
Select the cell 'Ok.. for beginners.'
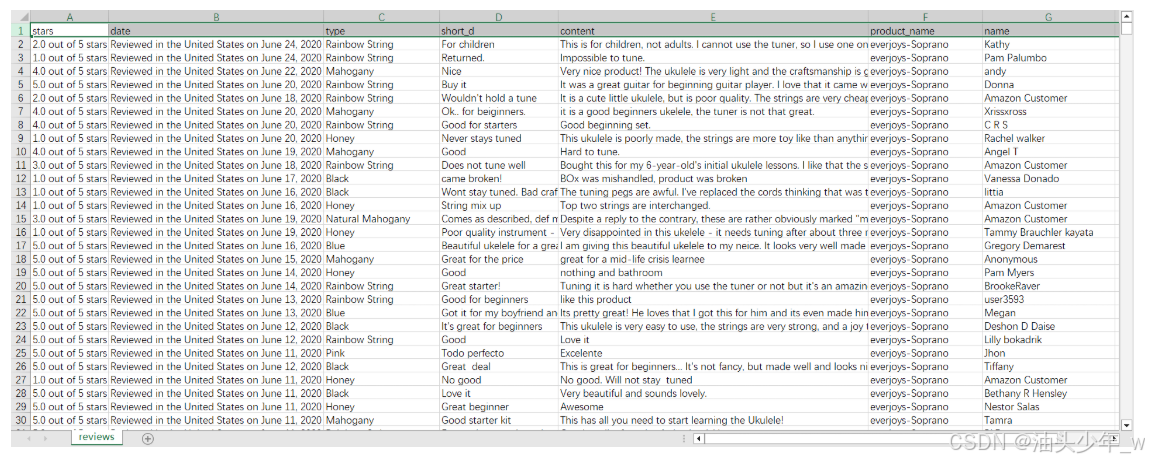[499, 111]
